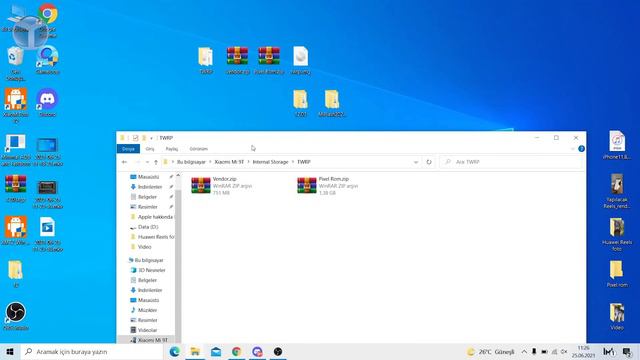Expand the address bar history dropdown
This screenshot has height=360, width=640.
click(x=416, y=162)
